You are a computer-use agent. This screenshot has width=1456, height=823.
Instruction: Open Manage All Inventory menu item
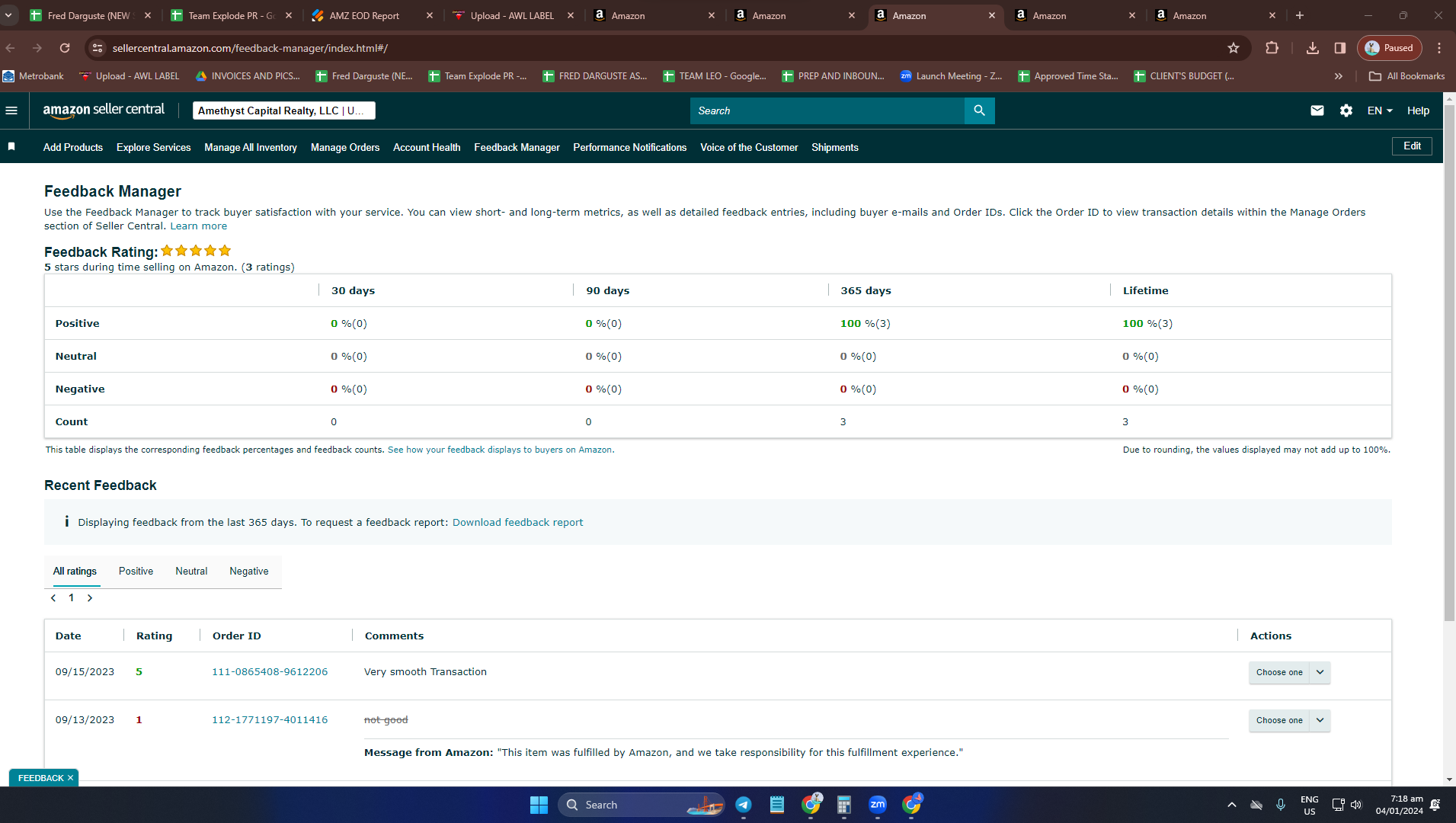tap(251, 148)
